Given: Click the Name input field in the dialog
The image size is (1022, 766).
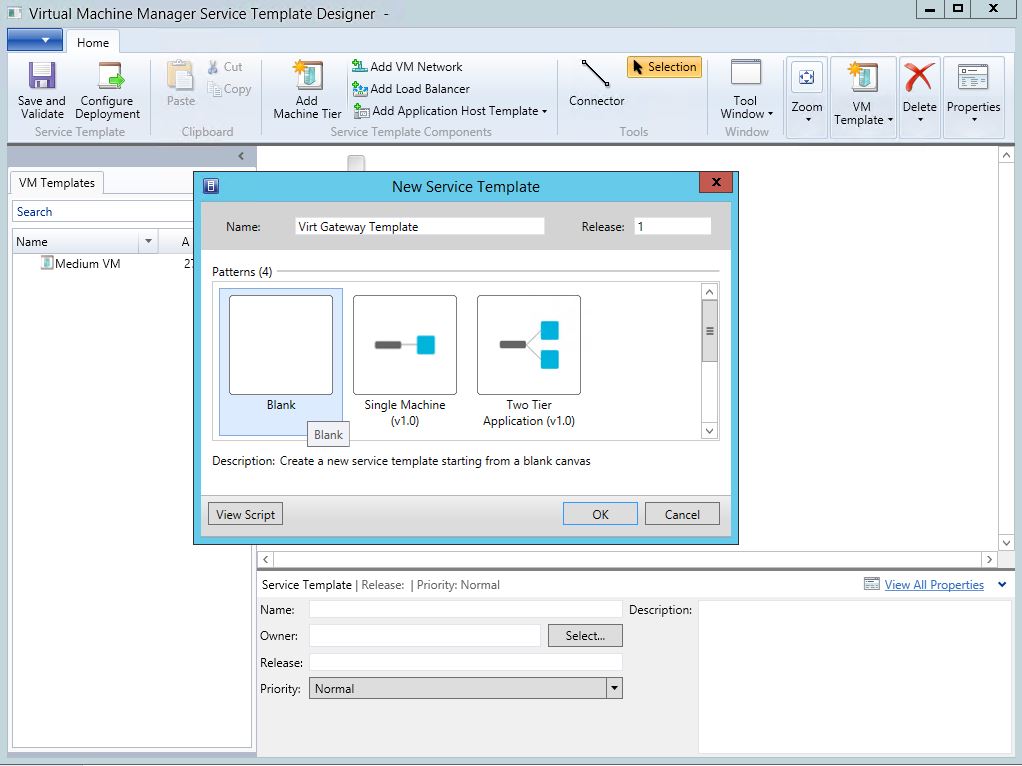Looking at the screenshot, I should 418,226.
